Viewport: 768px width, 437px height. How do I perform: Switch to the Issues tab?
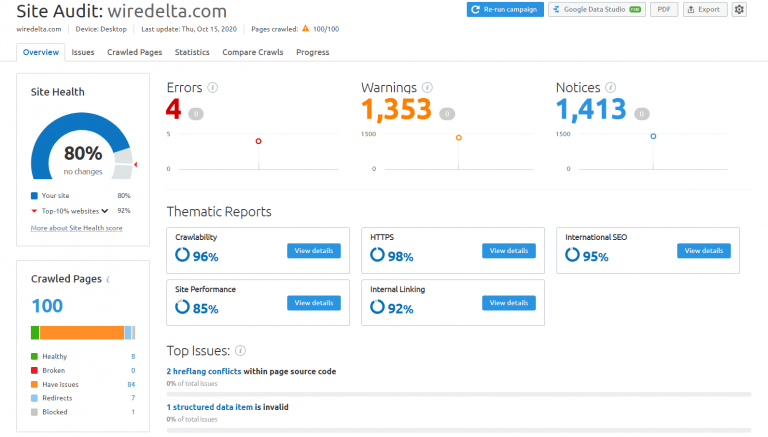[x=83, y=52]
